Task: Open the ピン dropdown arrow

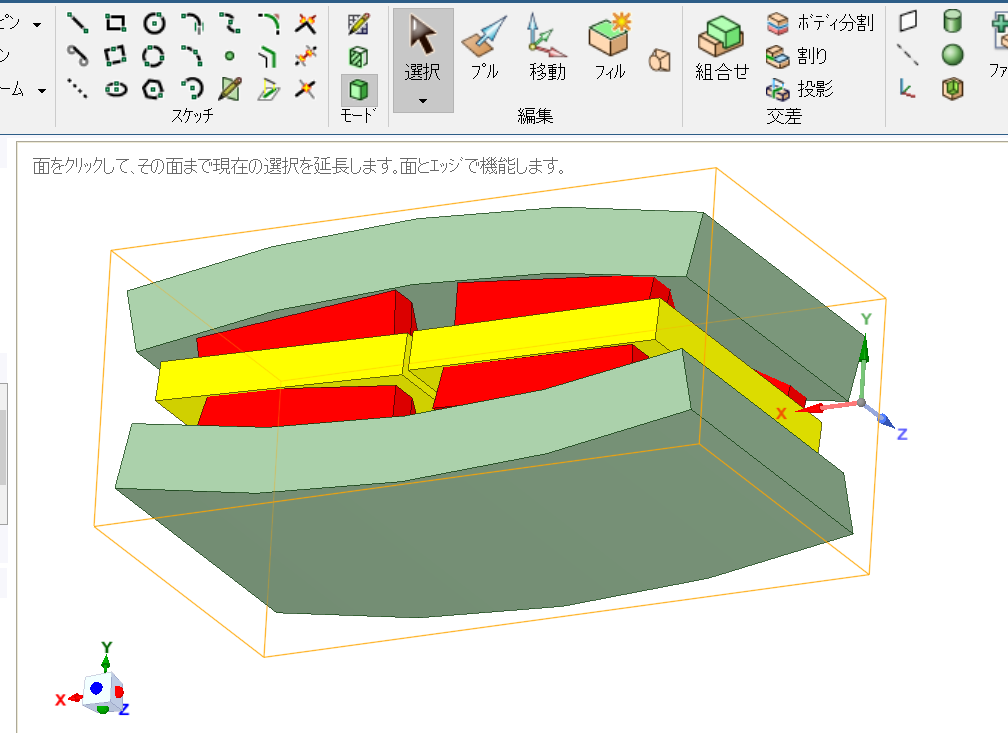Action: pos(37,24)
